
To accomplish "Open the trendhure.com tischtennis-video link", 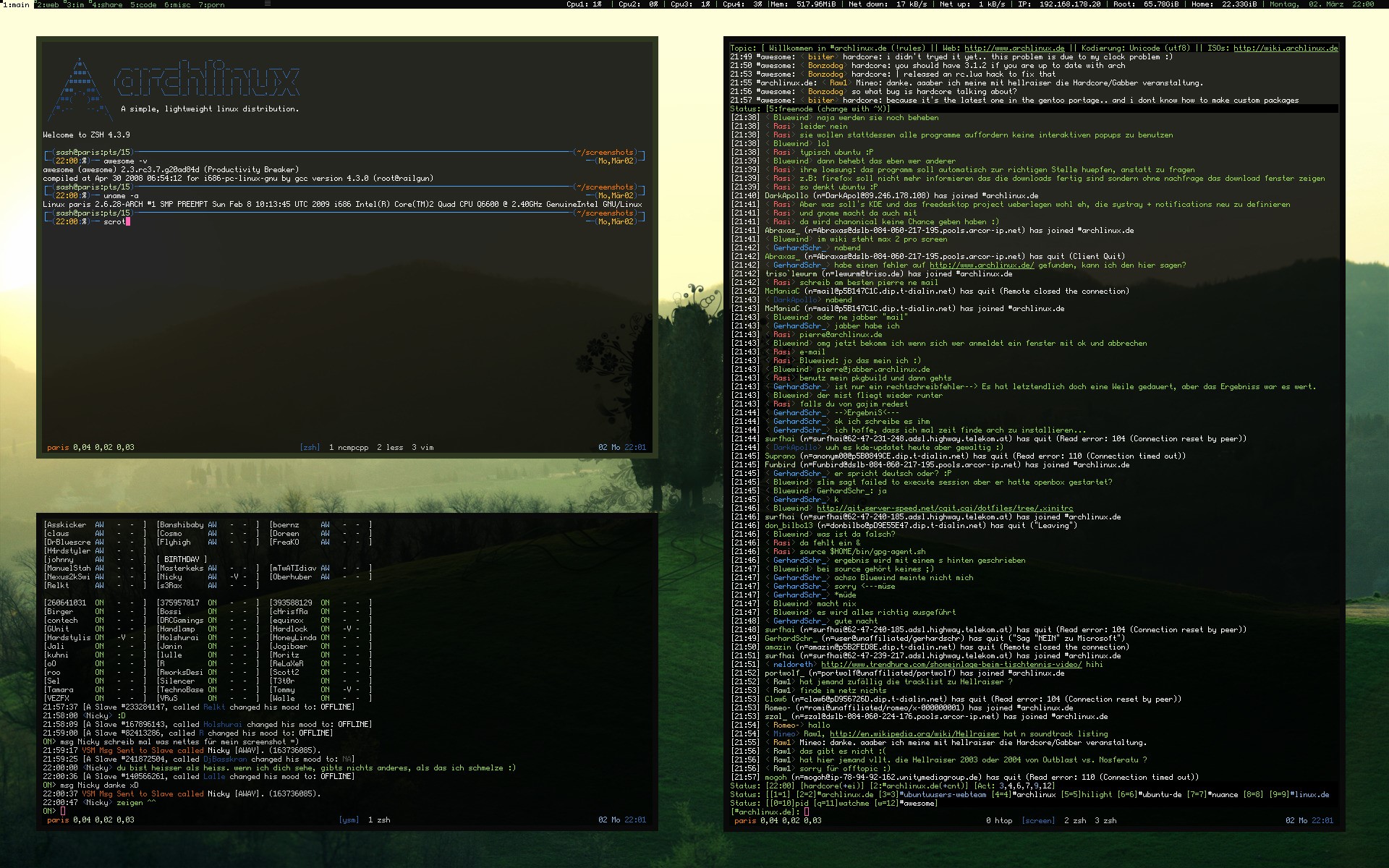I will click(951, 664).
